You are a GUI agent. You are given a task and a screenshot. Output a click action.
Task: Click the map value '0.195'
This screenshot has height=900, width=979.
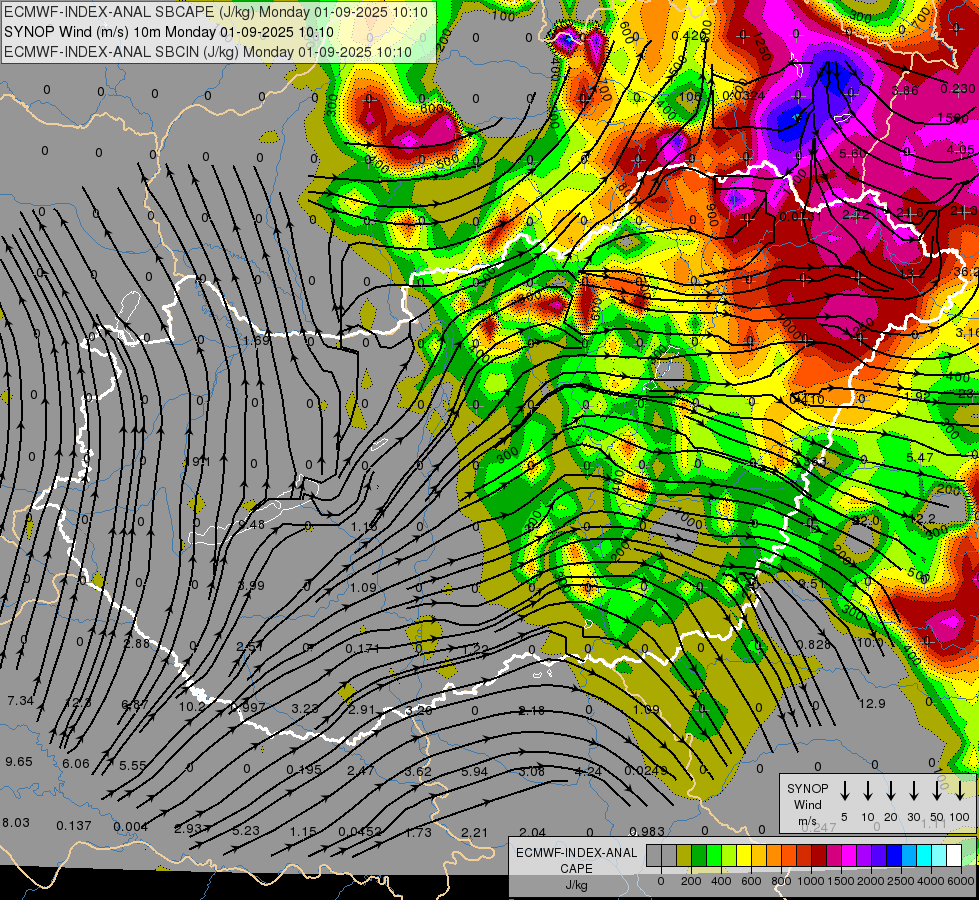tap(303, 769)
